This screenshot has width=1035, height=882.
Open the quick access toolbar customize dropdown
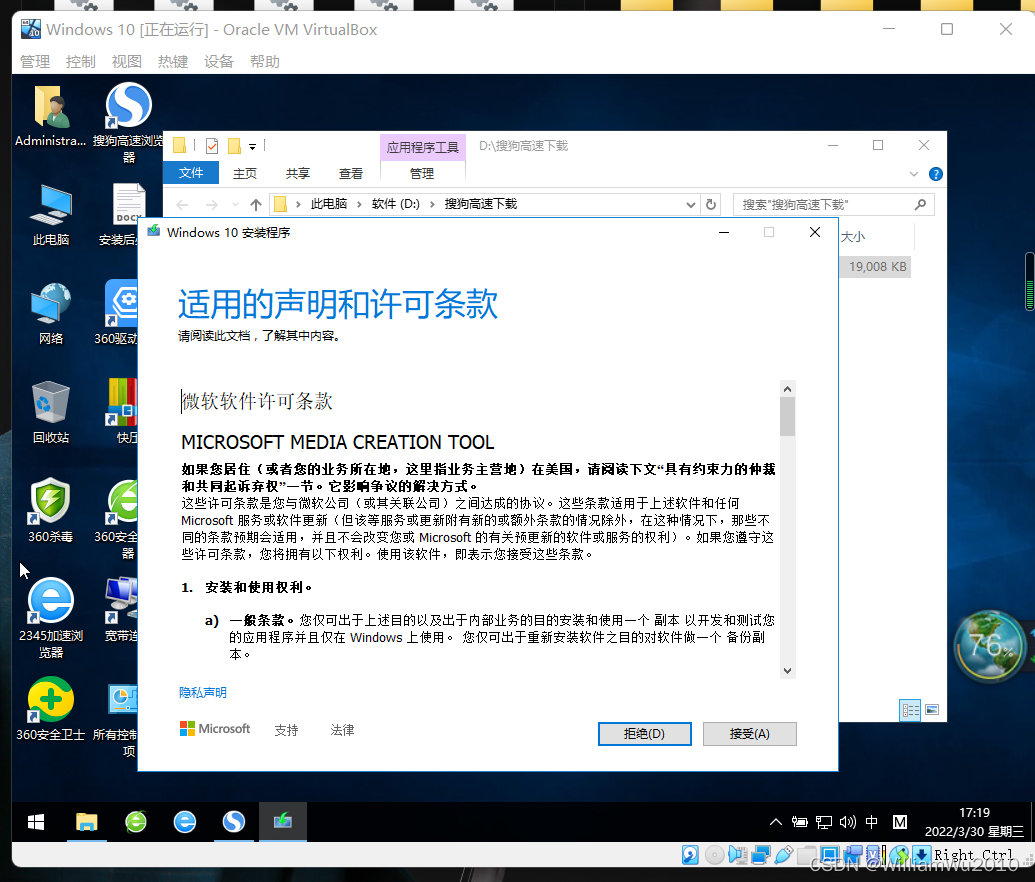[252, 147]
